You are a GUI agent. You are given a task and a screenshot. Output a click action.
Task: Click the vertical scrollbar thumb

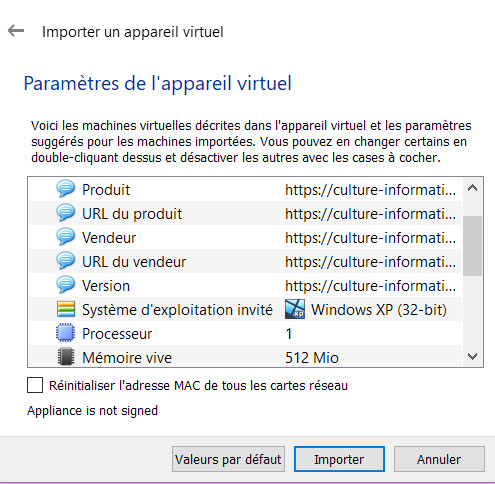tap(472, 246)
